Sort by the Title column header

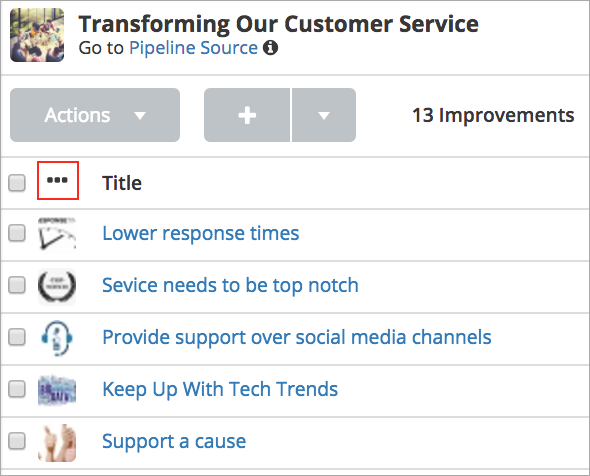pyautogui.click(x=122, y=183)
